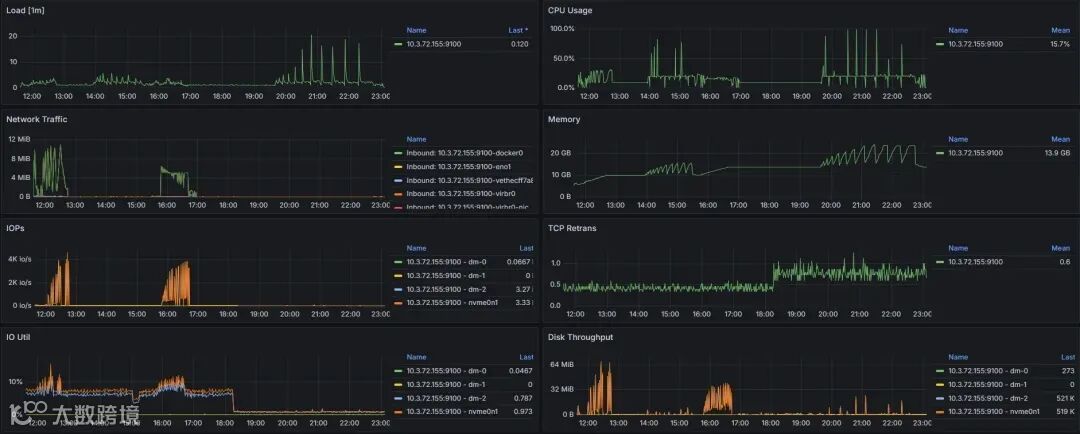
Task: Toggle nvme0n1 series in IO Util legend
Action: (x=452, y=411)
